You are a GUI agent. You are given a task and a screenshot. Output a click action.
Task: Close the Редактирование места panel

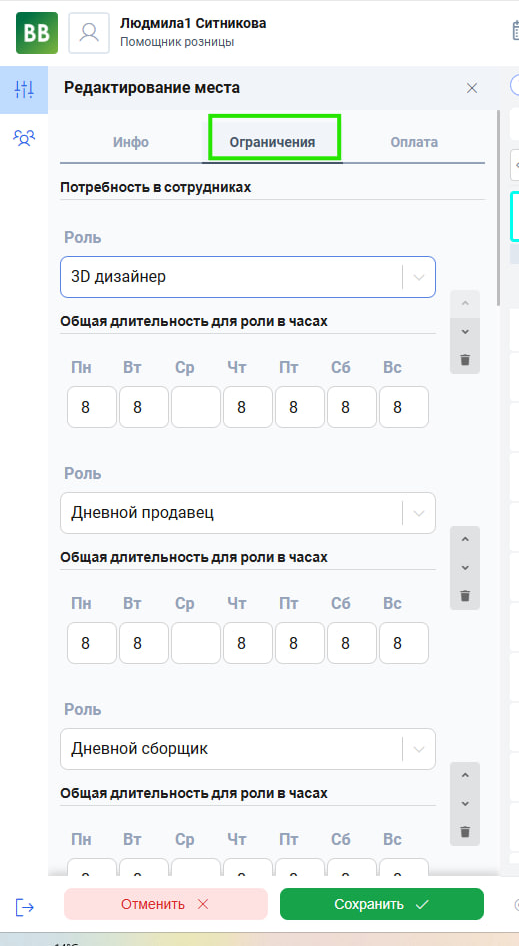pyautogui.click(x=472, y=88)
